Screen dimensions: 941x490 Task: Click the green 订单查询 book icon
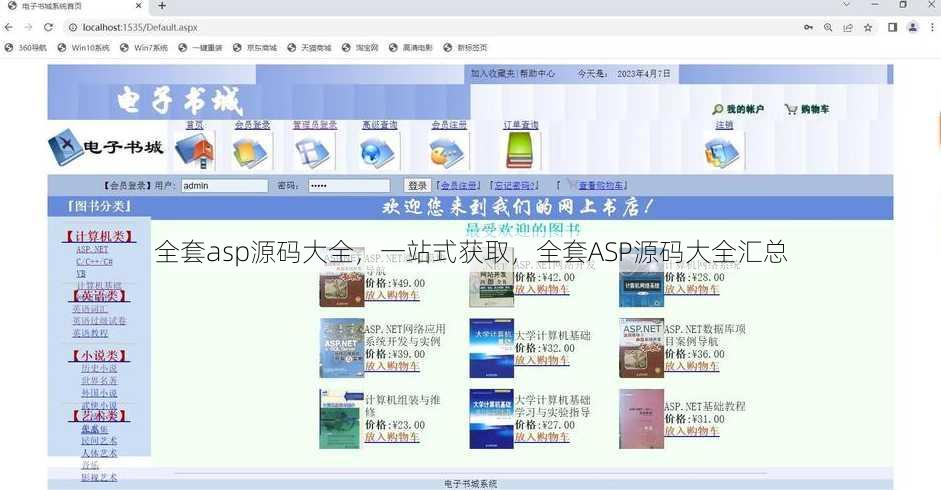click(520, 150)
